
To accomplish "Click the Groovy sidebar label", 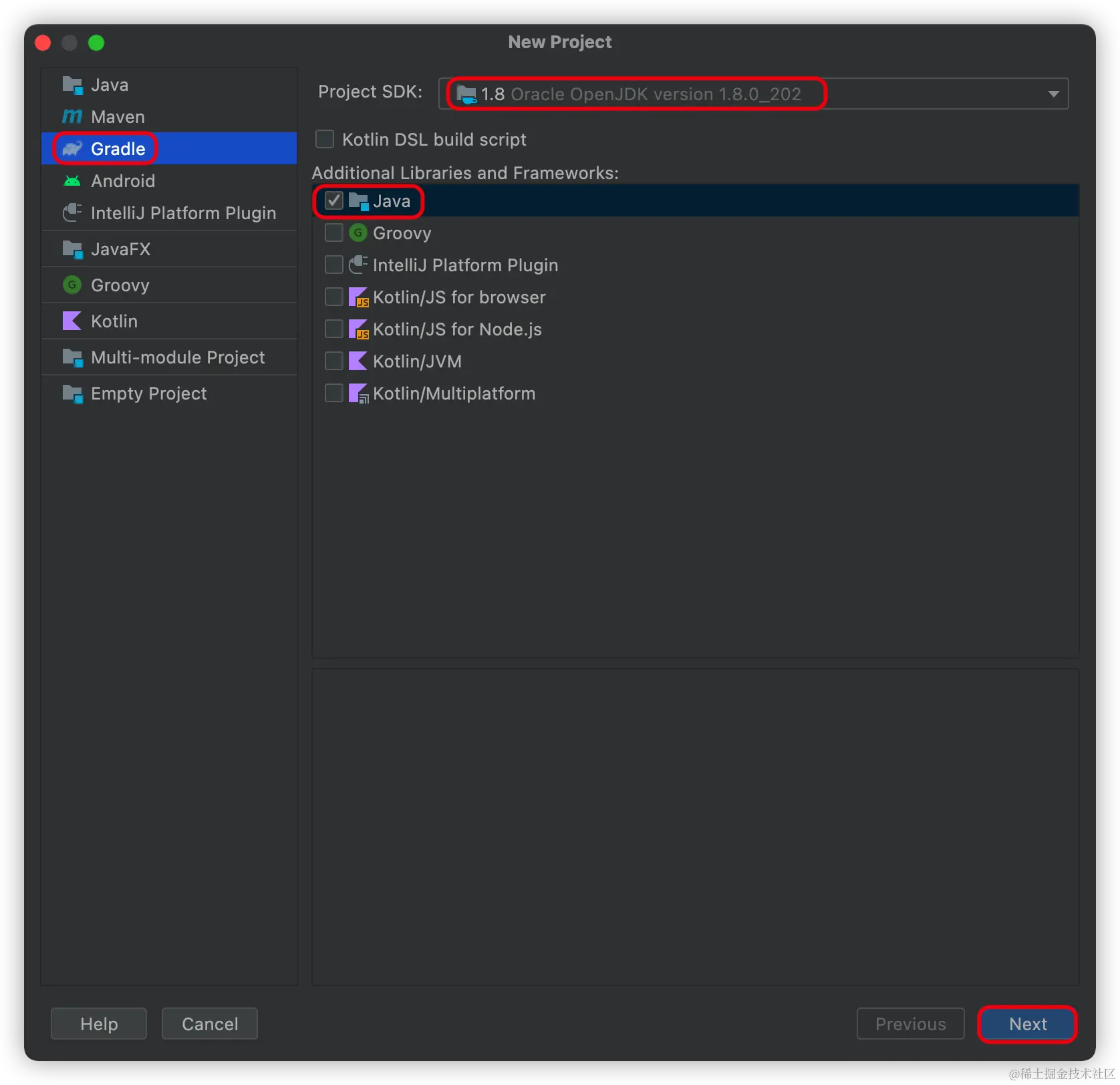I will coord(120,285).
